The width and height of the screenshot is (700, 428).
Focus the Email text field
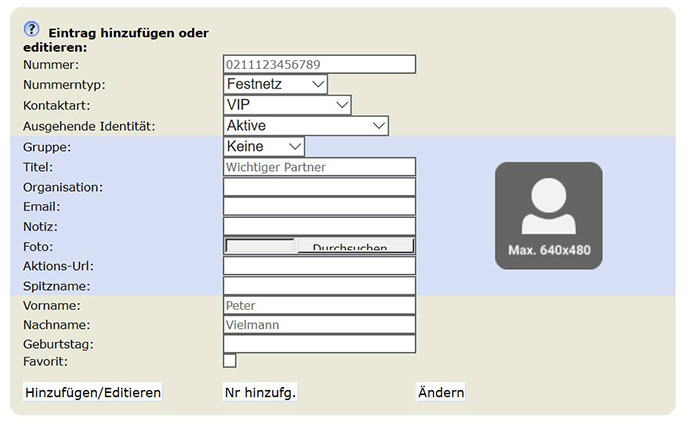click(319, 207)
